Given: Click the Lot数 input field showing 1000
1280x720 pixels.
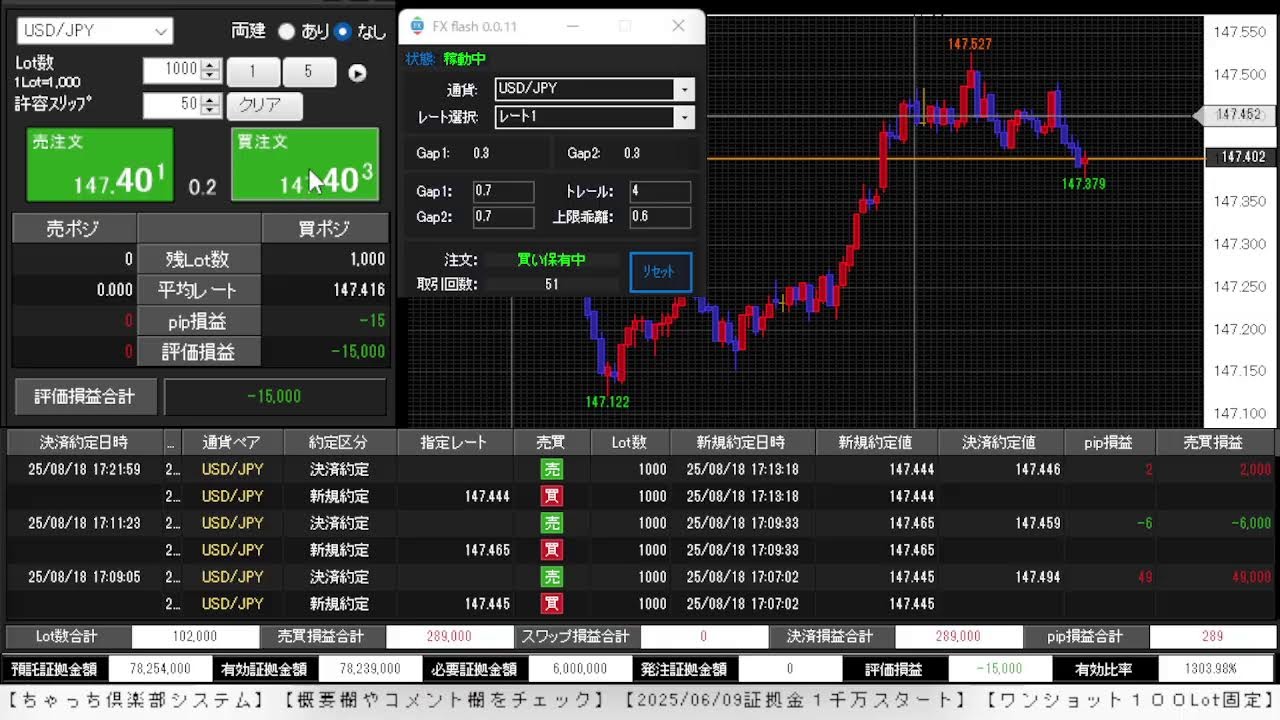Looking at the screenshot, I should (172, 70).
